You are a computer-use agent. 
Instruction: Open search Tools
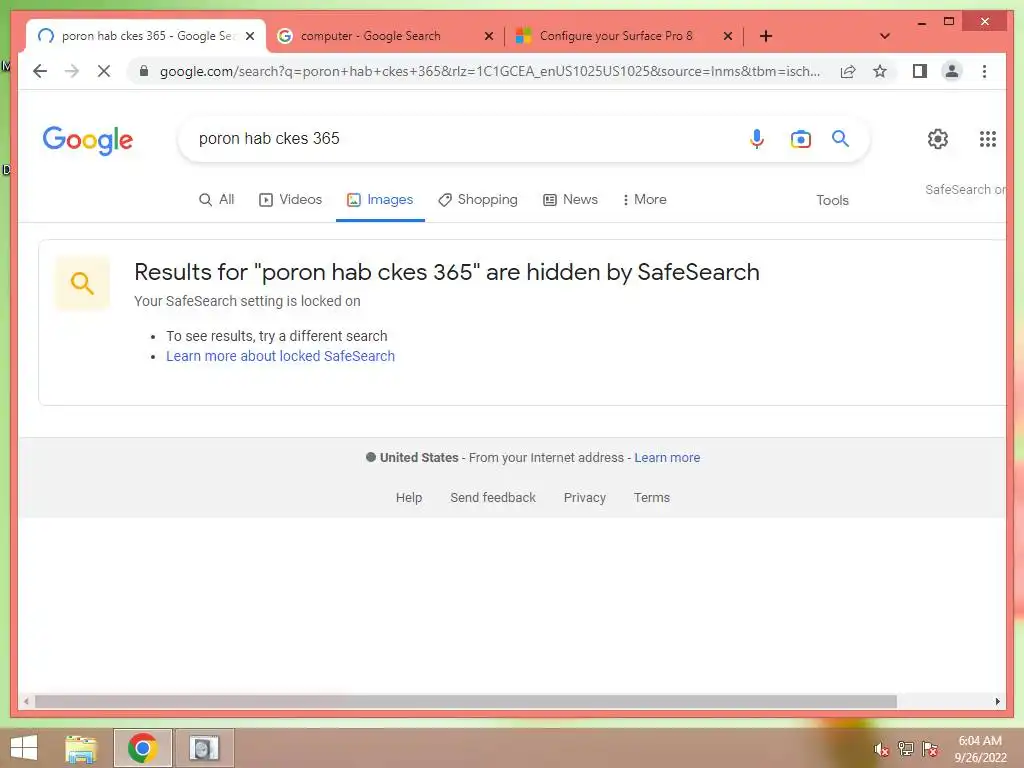pyautogui.click(x=832, y=200)
